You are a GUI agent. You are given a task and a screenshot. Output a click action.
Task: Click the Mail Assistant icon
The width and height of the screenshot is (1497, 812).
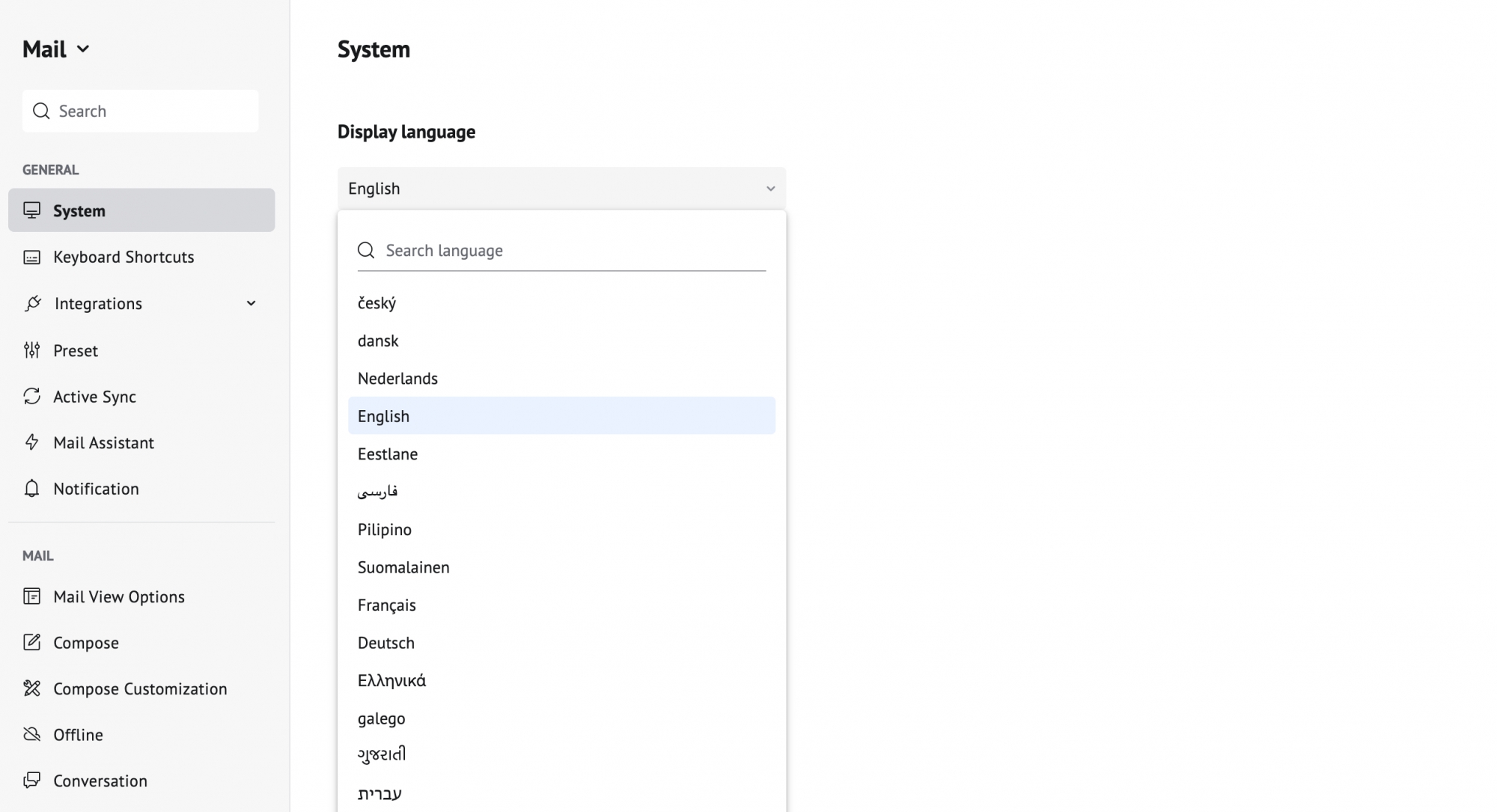[x=31, y=442]
